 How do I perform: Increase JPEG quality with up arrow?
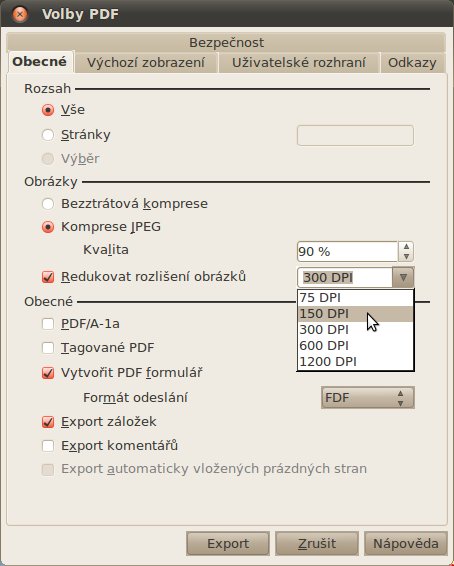(406, 247)
